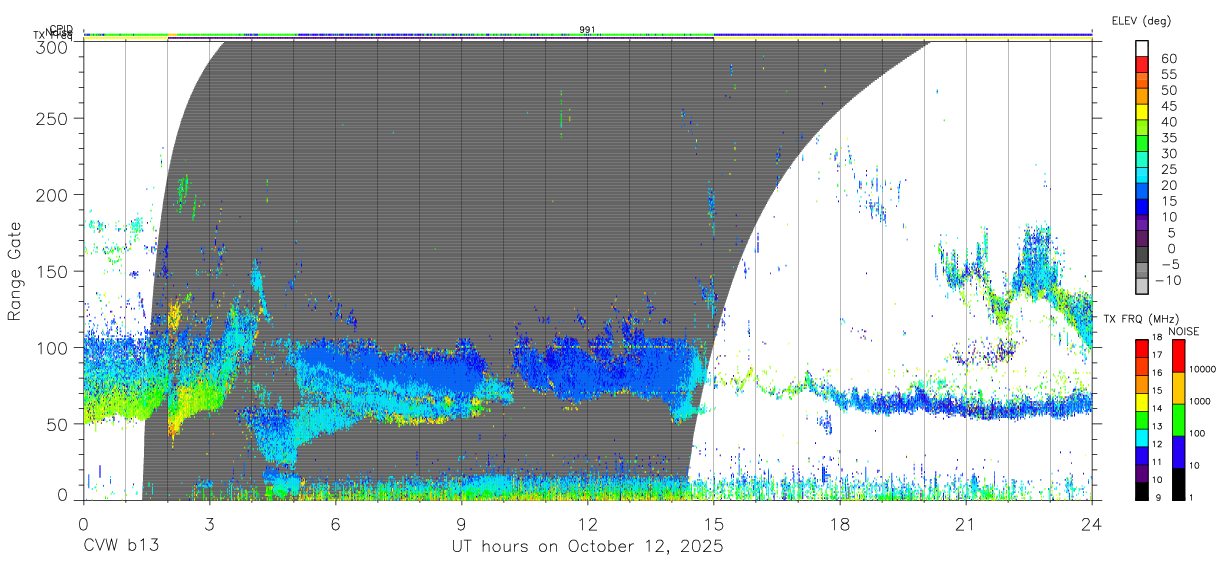
Task: Click the 'NOISE' legend title
Action: [1183, 331]
